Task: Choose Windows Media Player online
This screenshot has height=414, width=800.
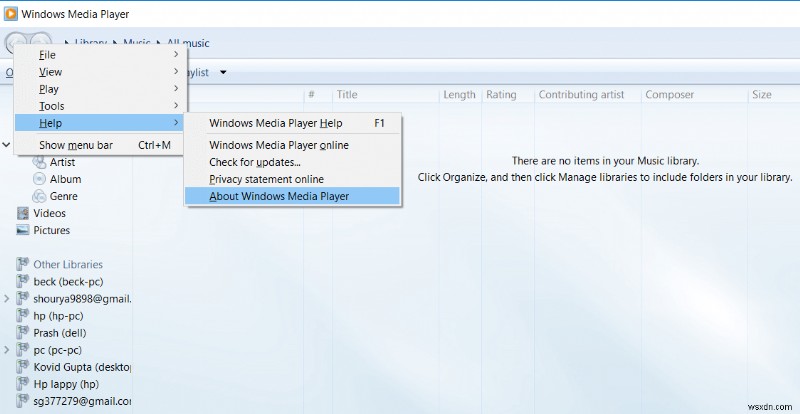Action: point(292,145)
